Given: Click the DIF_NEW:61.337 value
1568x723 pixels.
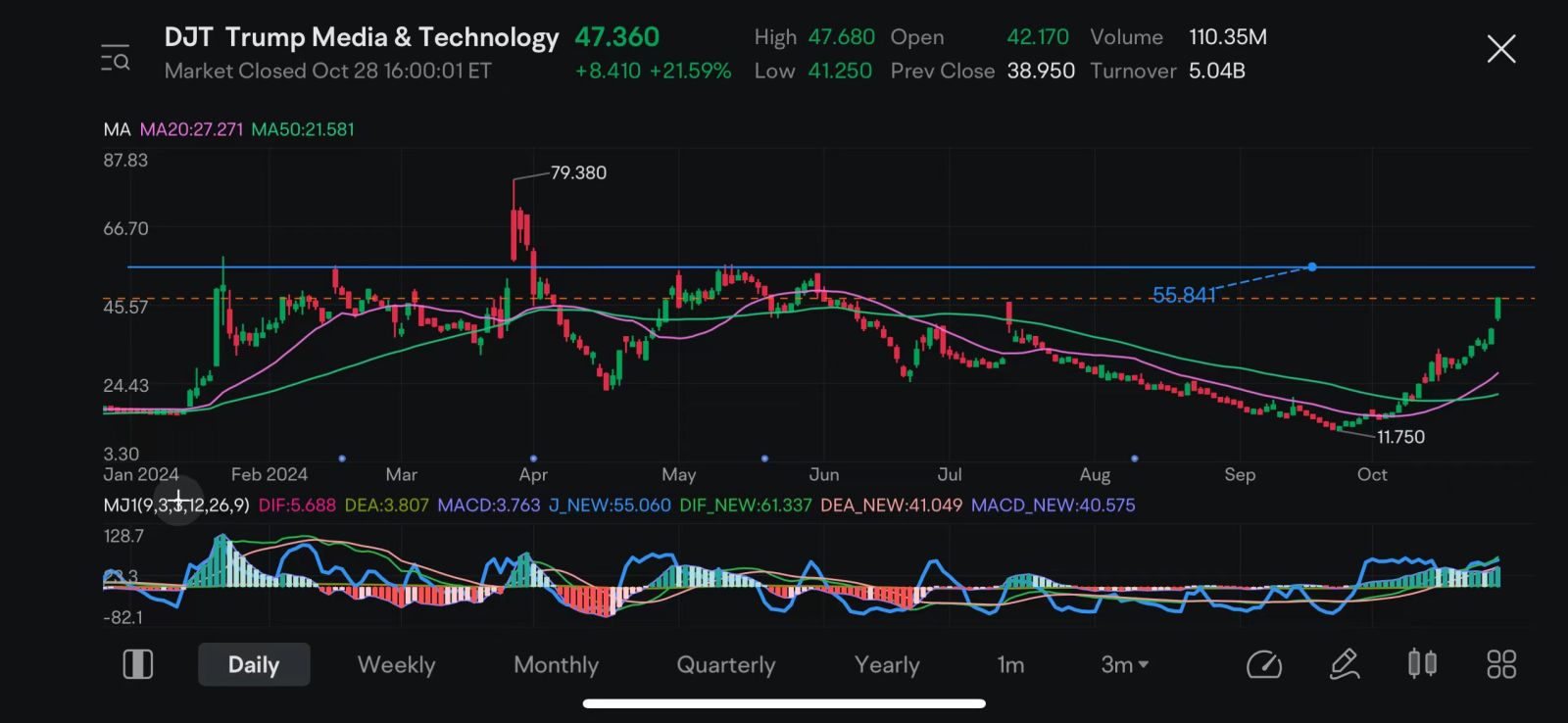Looking at the screenshot, I should coord(746,506).
